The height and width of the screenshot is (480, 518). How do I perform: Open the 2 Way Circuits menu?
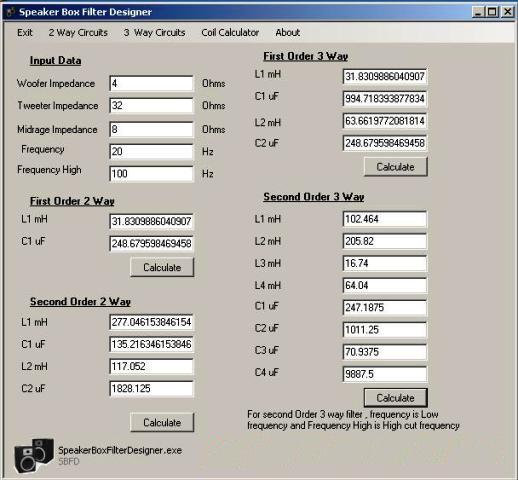(x=78, y=33)
